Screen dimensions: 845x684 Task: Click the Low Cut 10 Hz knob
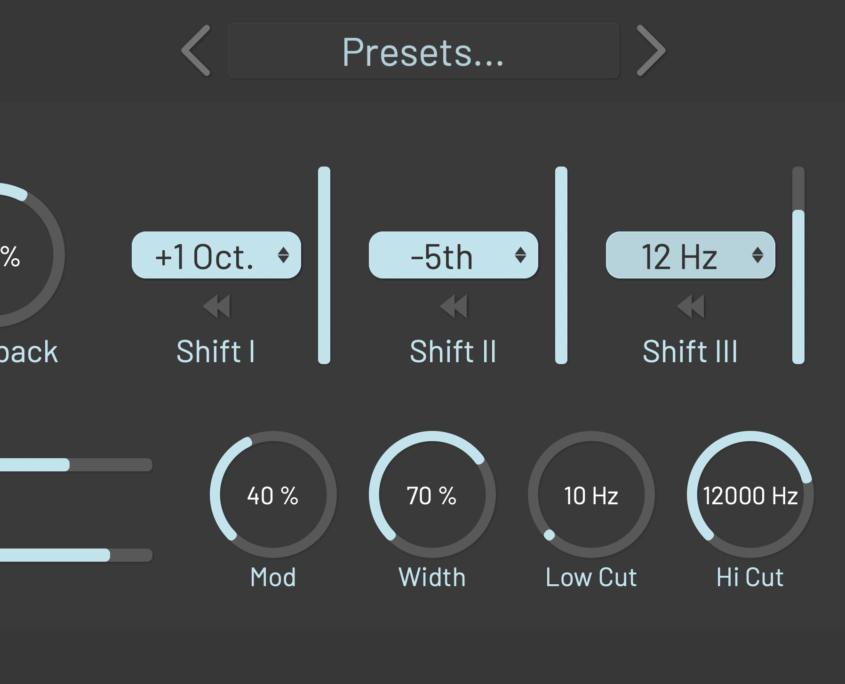[591, 495]
